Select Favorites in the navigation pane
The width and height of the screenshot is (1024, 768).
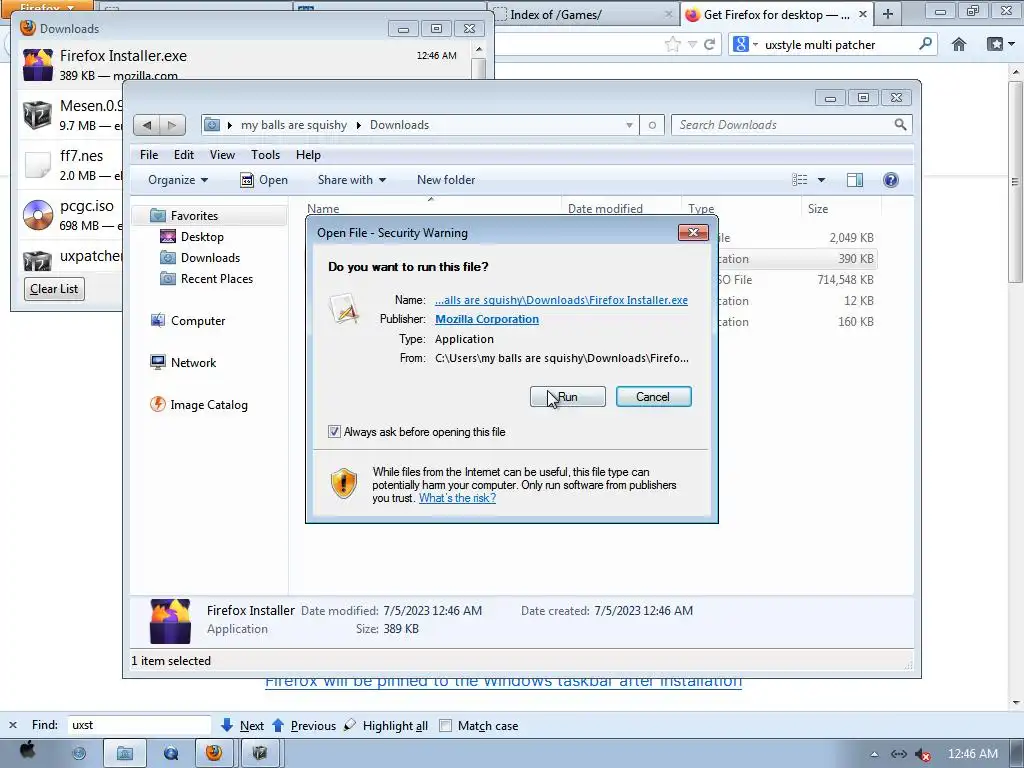click(x=194, y=216)
